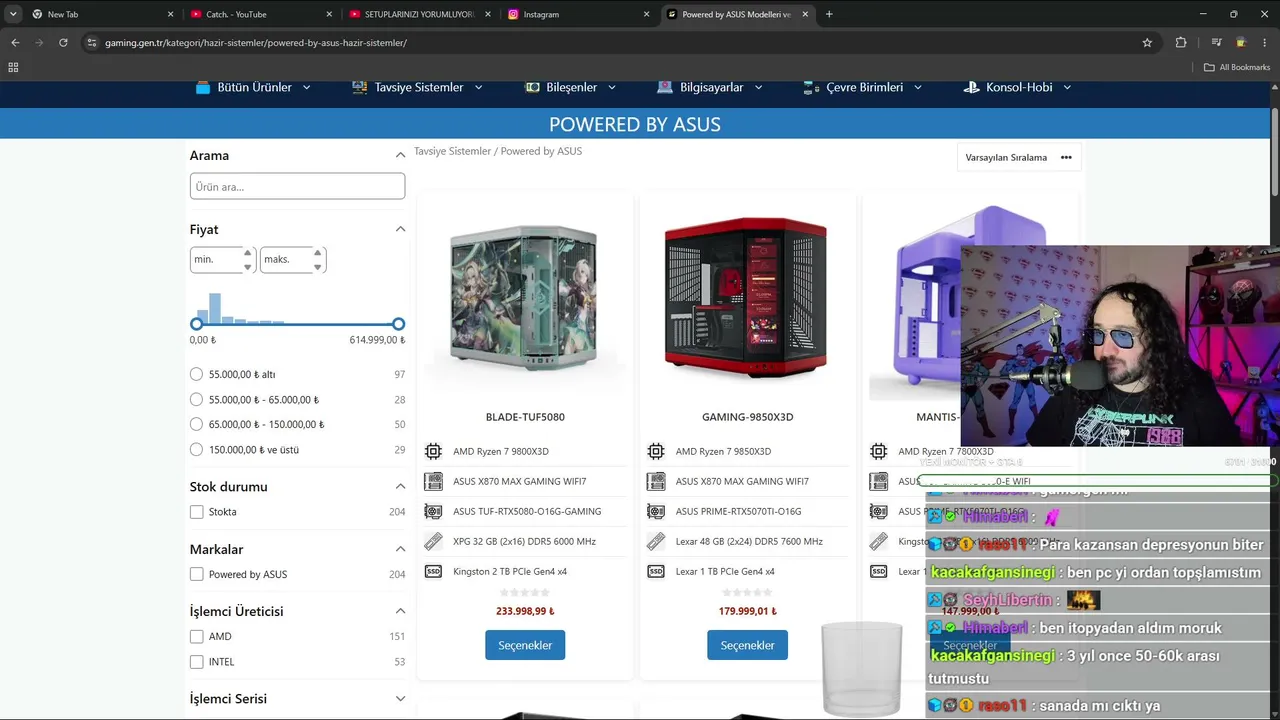Viewport: 1280px width, 720px height.
Task: Click the CPU icon beside Ryzen 7 7800X3D
Action: coord(878,451)
